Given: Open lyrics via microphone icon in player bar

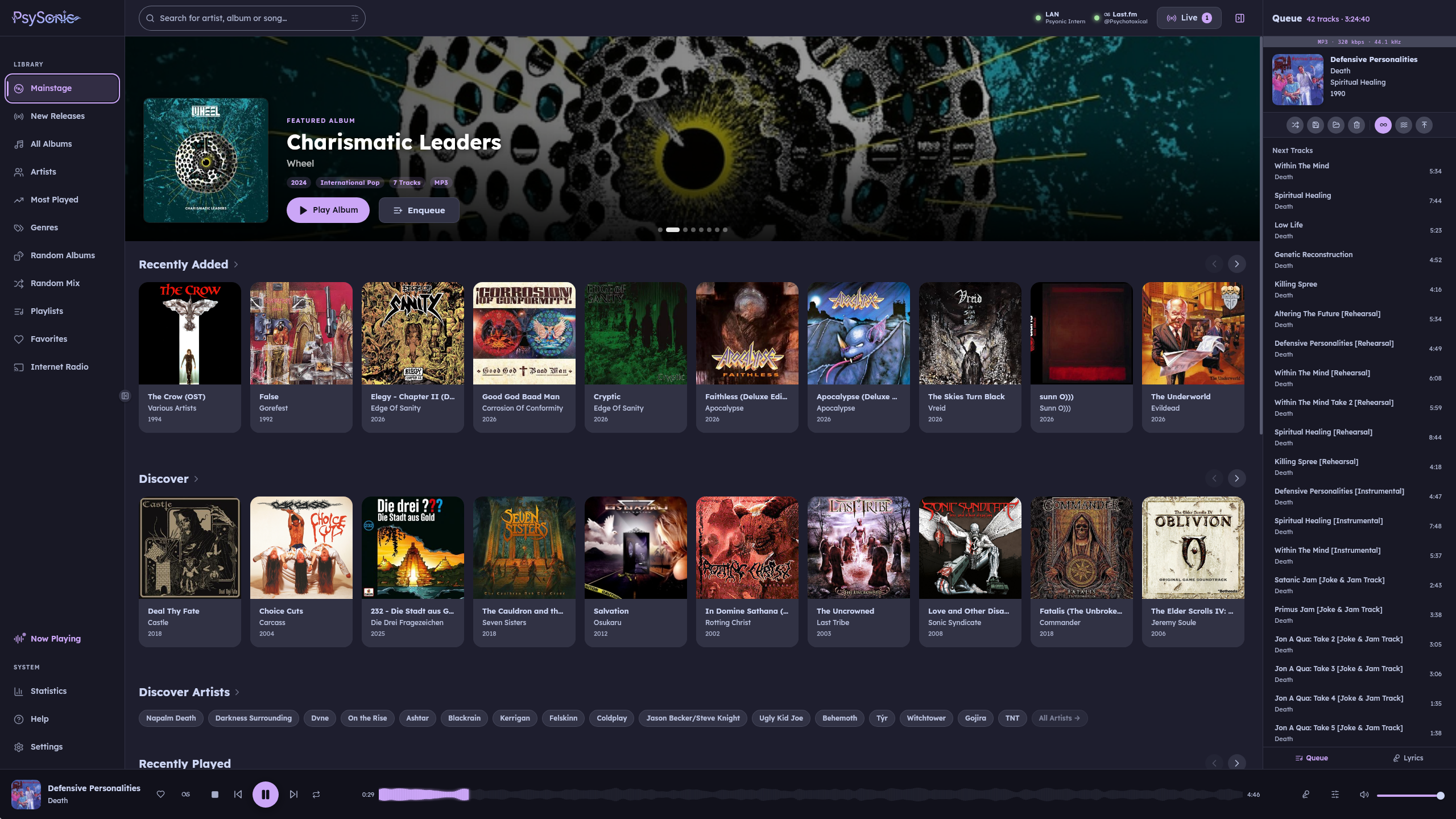Looking at the screenshot, I should (x=1306, y=795).
